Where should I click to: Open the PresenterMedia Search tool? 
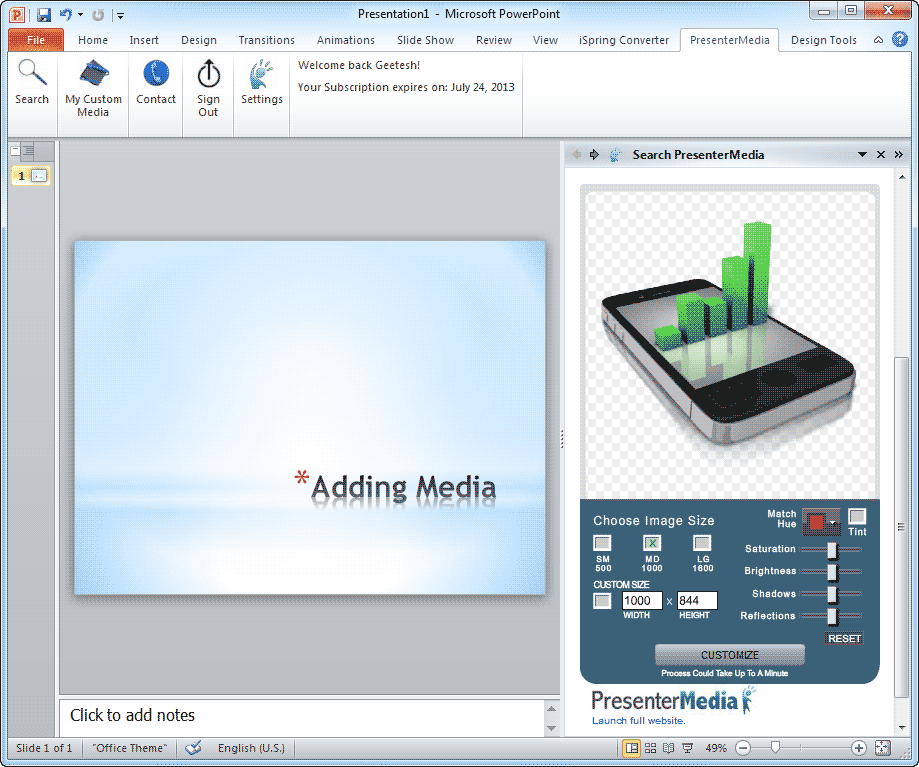click(32, 83)
